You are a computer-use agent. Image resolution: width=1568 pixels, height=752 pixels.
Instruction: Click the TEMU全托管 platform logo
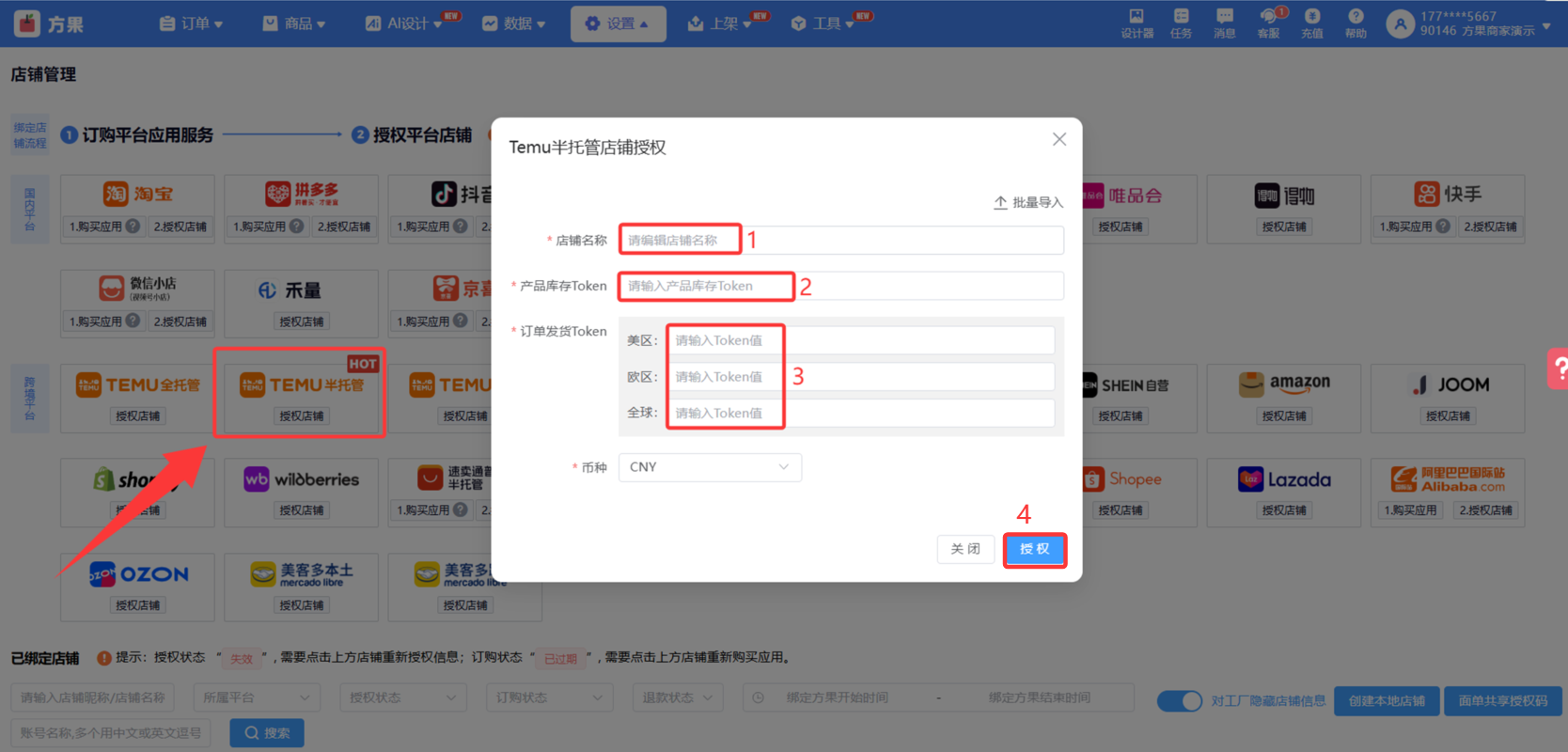pos(138,384)
